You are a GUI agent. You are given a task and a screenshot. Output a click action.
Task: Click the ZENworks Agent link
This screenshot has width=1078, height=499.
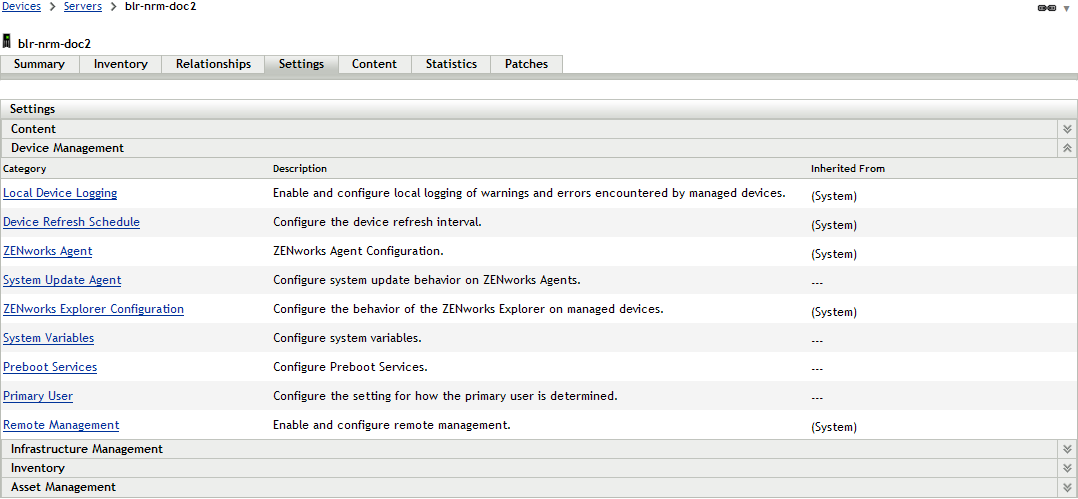[x=48, y=251]
